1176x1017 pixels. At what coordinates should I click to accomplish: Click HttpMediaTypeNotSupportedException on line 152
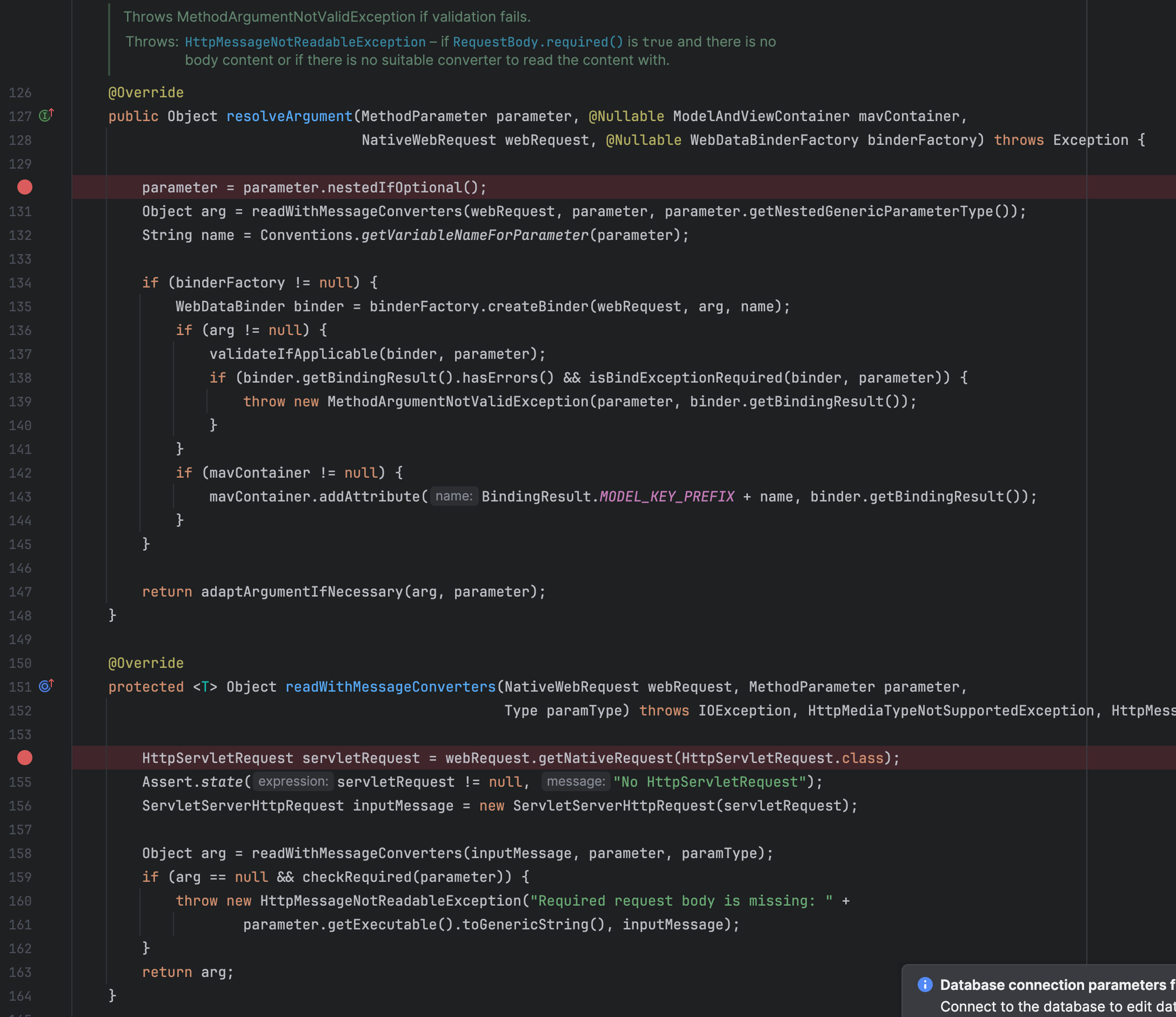point(951,710)
